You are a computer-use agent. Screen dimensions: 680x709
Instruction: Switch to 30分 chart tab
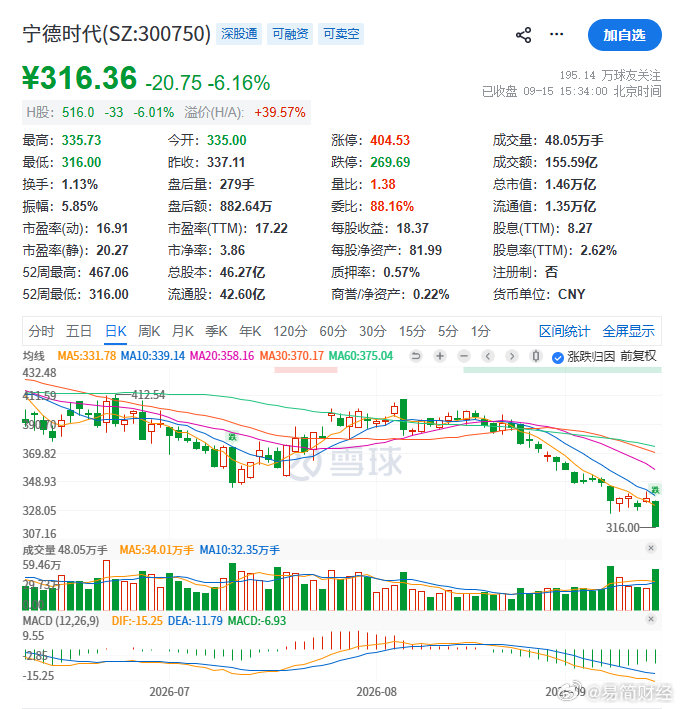point(373,331)
